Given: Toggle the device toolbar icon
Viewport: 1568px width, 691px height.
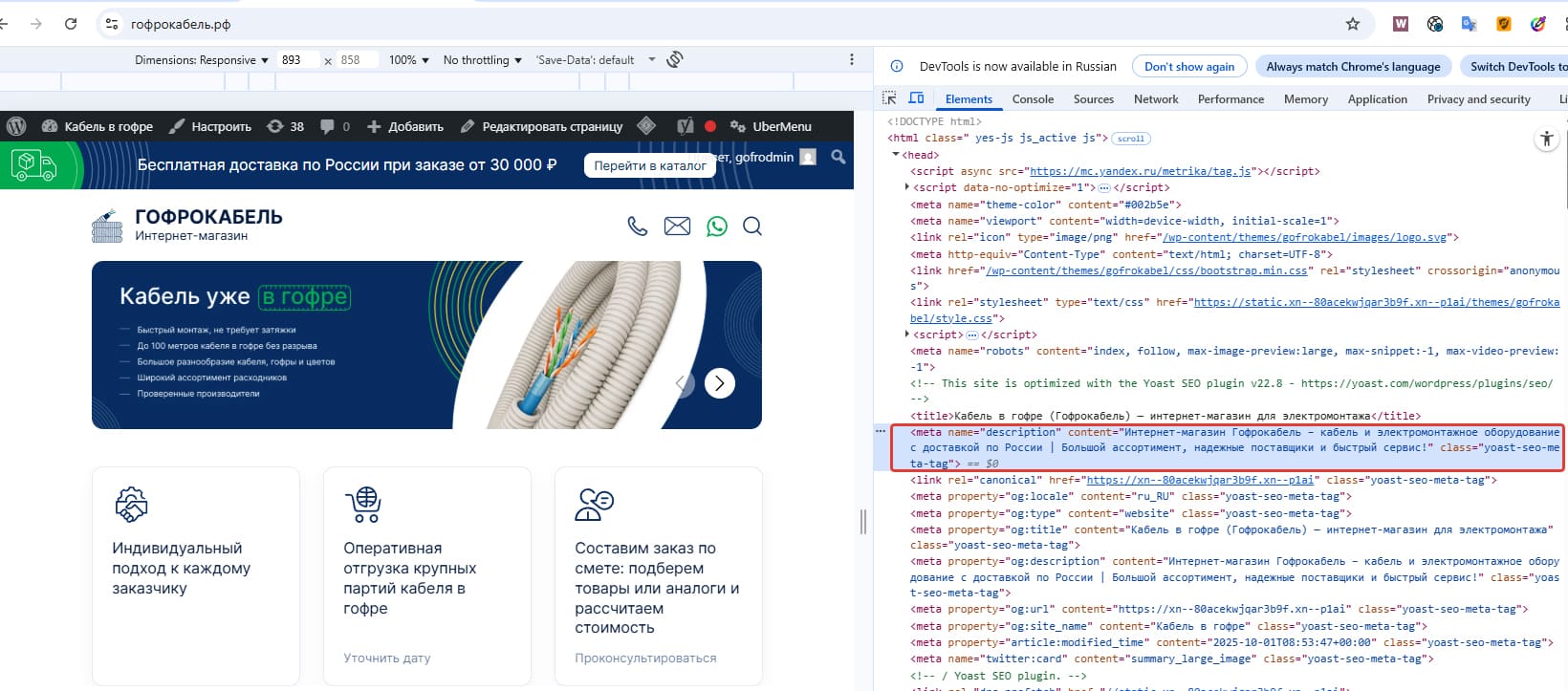Looking at the screenshot, I should tap(916, 98).
